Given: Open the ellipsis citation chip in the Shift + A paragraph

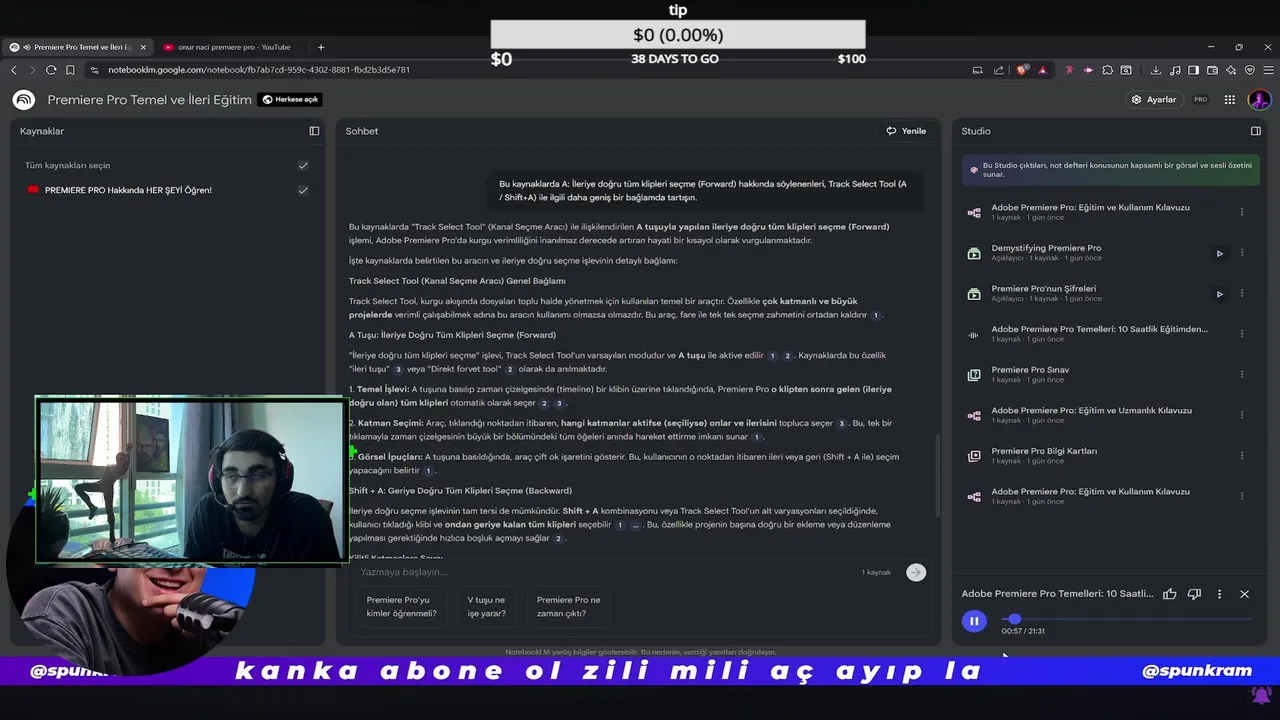Looking at the screenshot, I should (636, 525).
